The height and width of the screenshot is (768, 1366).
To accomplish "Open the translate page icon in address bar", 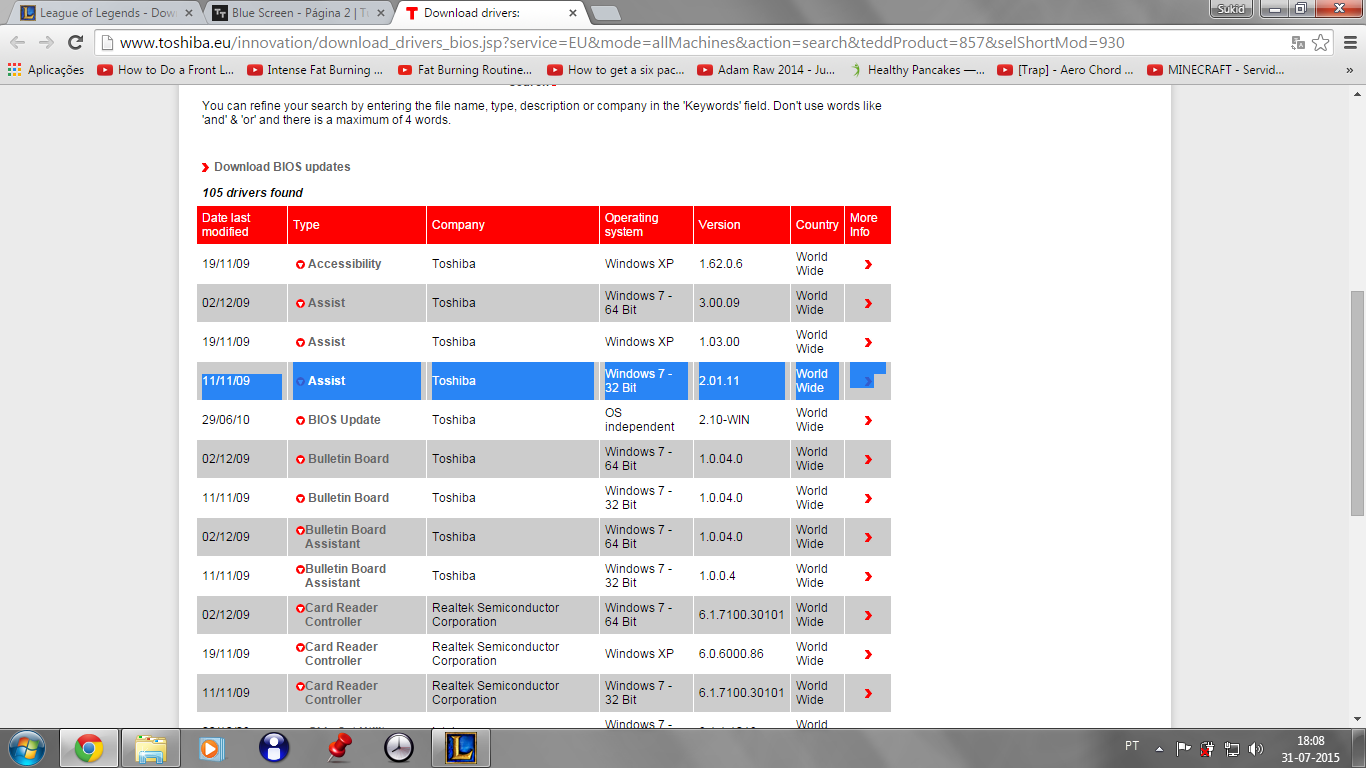I will pyautogui.click(x=1298, y=43).
